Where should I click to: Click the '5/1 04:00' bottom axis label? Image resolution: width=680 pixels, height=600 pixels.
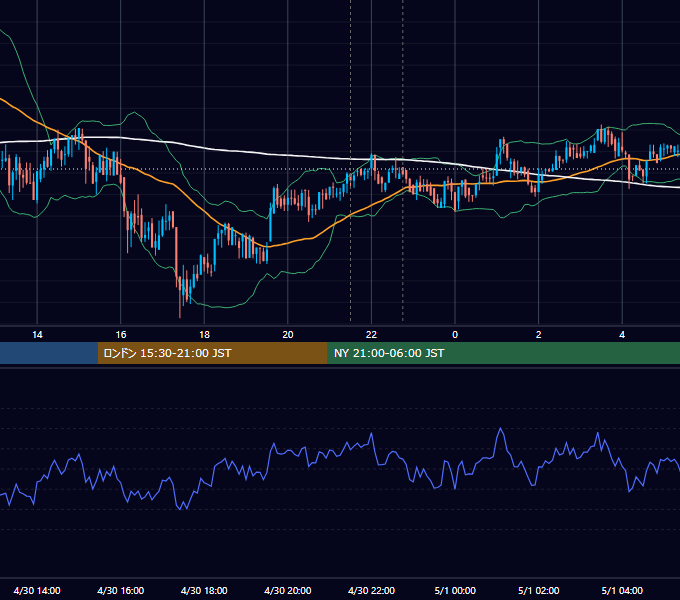point(622,590)
